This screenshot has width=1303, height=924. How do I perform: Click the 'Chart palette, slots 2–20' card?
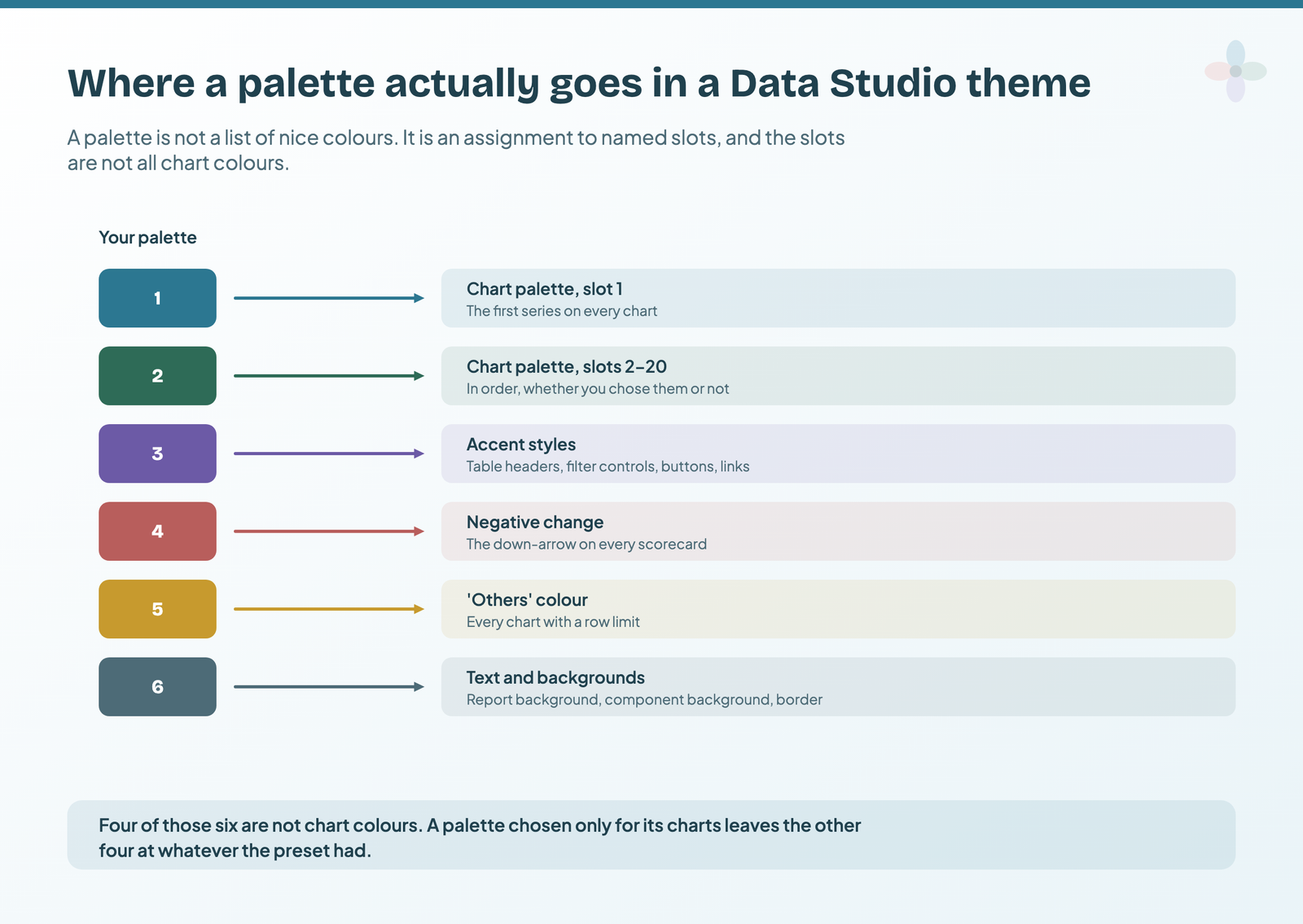[x=838, y=375]
